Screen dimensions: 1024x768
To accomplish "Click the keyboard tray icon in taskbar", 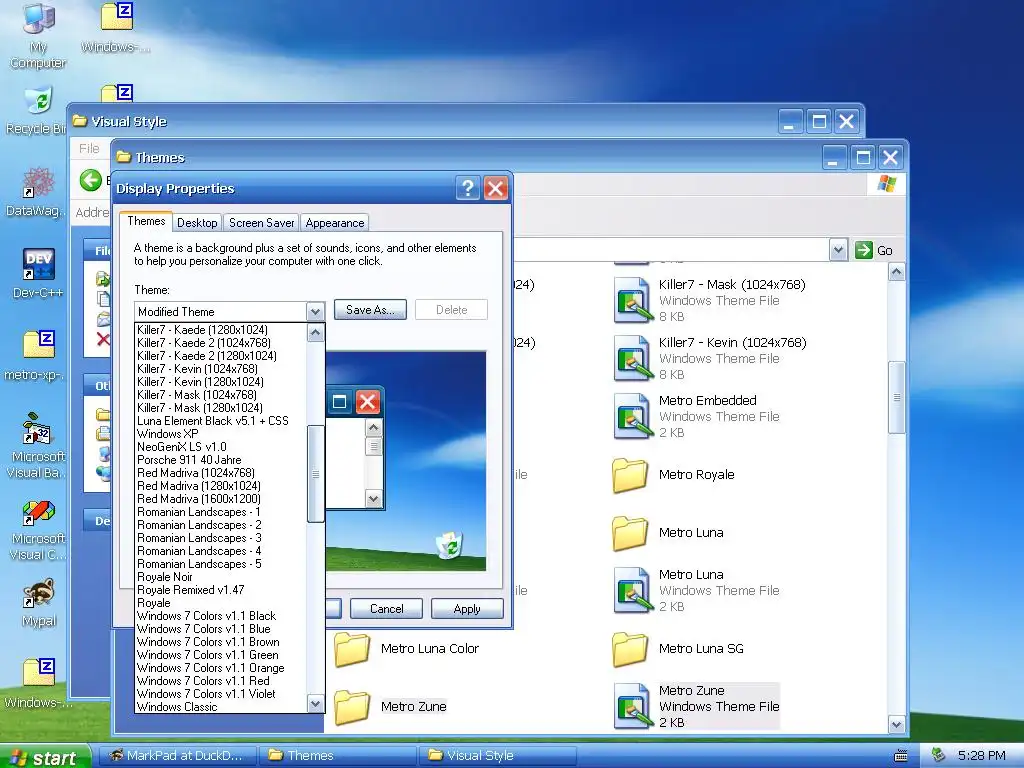I will (901, 756).
